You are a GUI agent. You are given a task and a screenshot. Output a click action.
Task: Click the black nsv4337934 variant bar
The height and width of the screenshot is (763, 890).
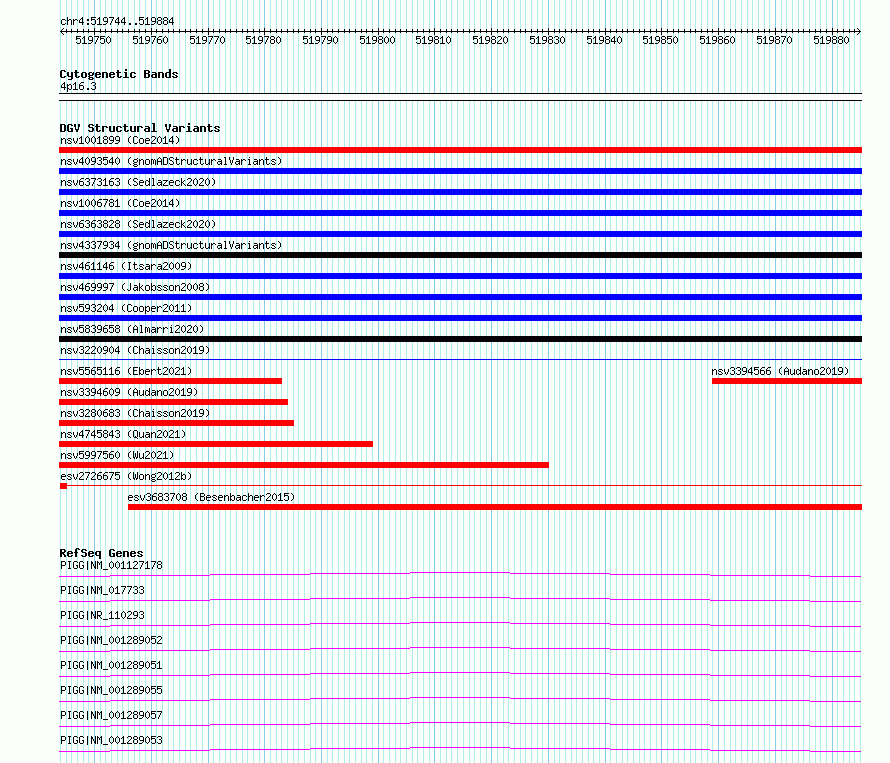[460, 255]
